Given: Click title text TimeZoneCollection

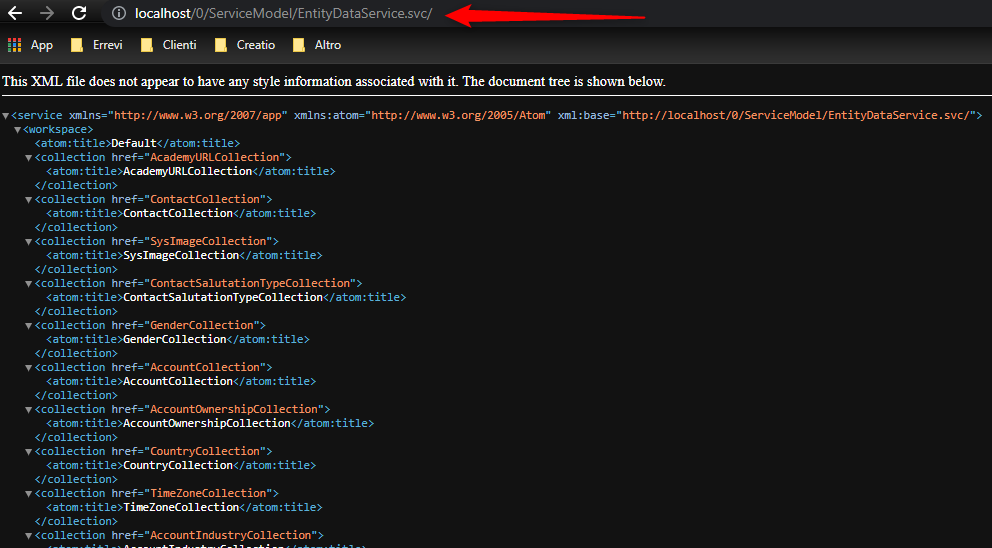Looking at the screenshot, I should [181, 507].
